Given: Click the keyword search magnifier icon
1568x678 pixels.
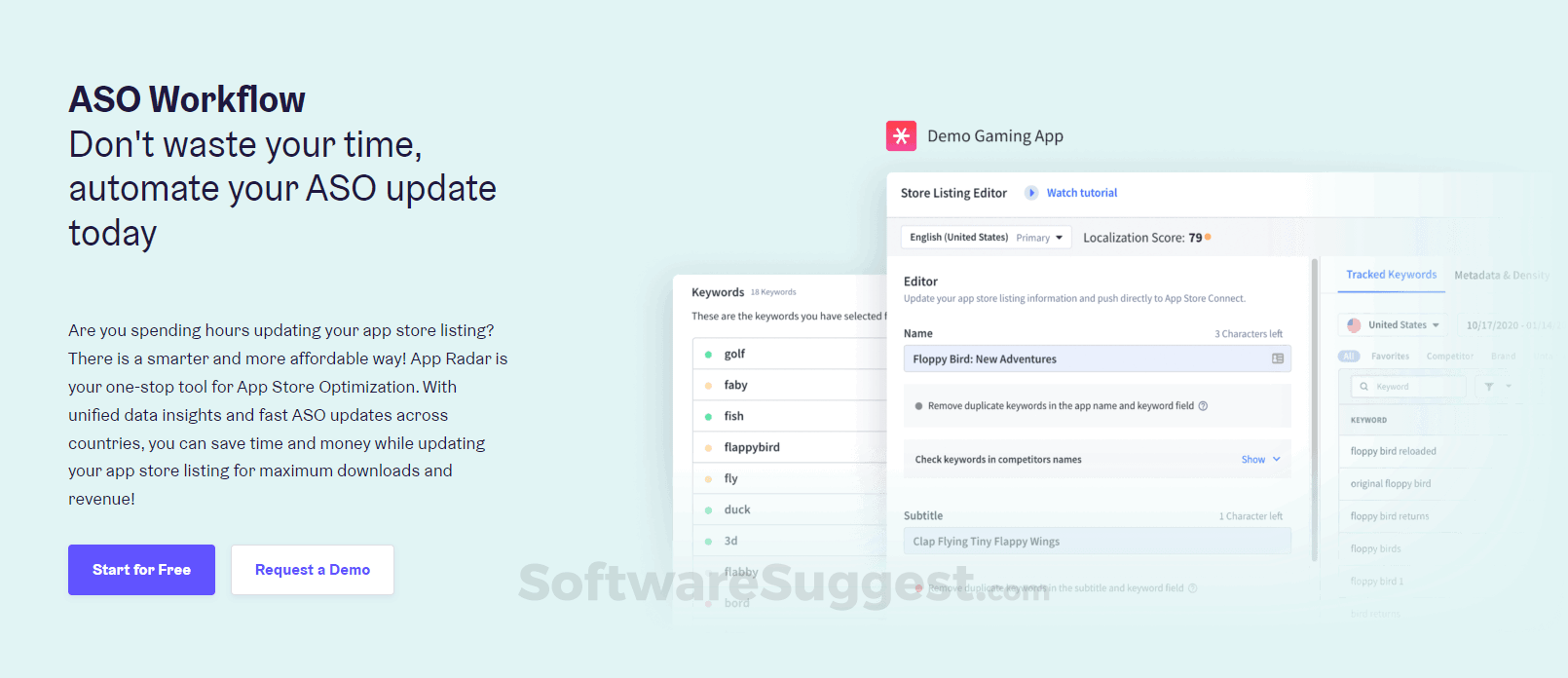Looking at the screenshot, I should pos(1364,387).
